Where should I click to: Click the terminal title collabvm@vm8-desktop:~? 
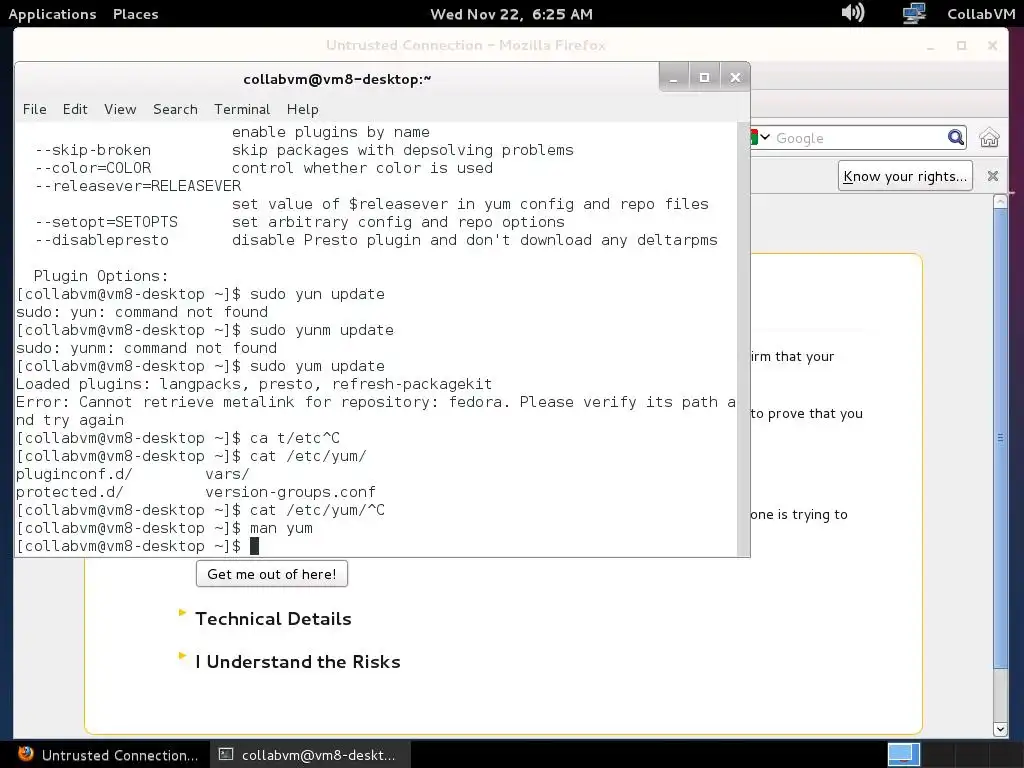point(337,79)
